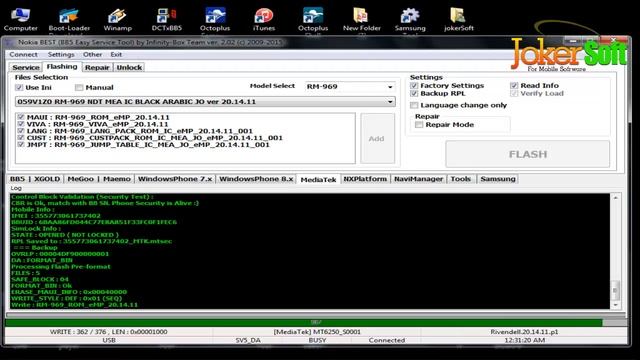Switch to the NXPlatform tab
The image size is (640, 360).
click(365, 179)
